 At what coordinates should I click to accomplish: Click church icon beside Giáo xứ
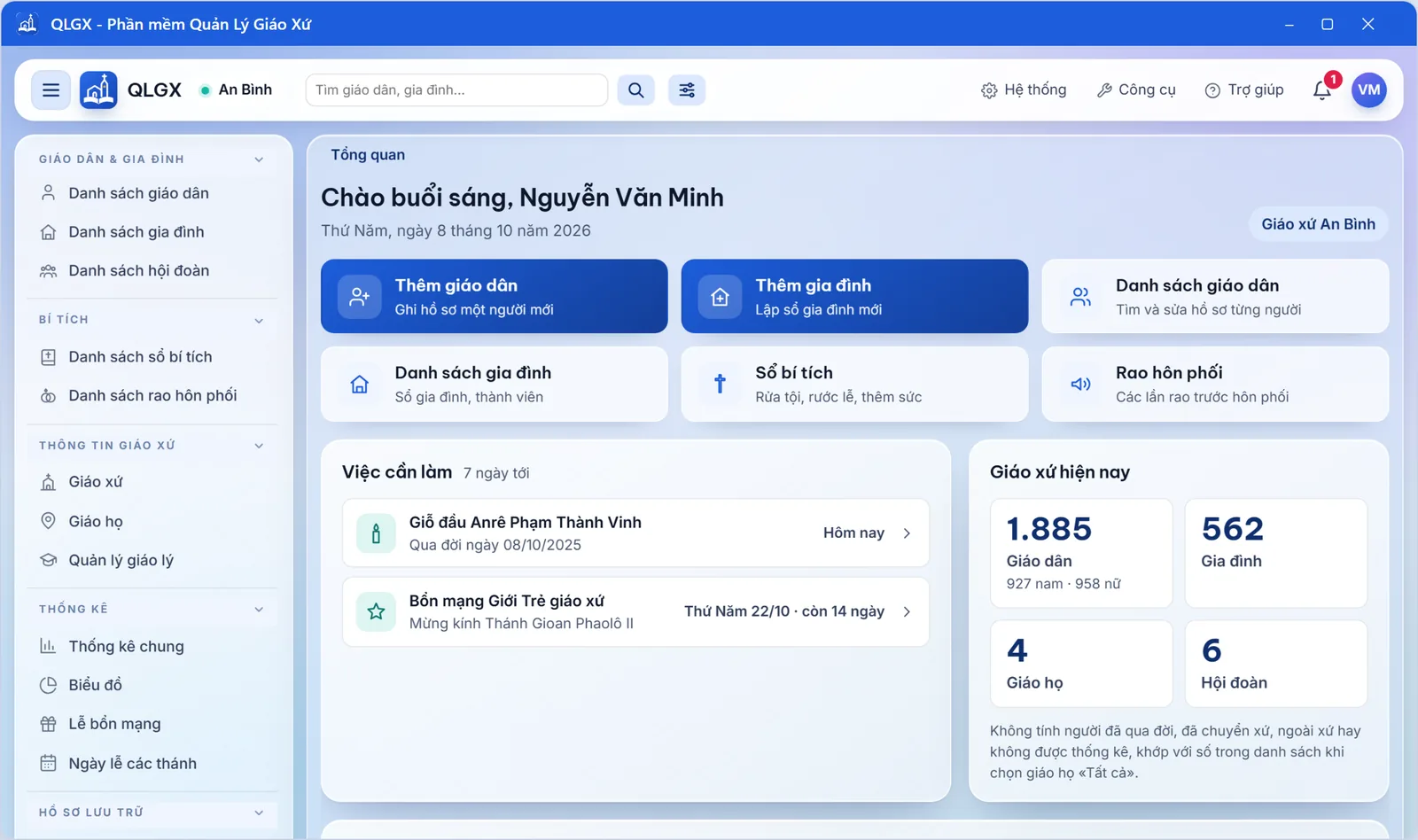pos(49,482)
